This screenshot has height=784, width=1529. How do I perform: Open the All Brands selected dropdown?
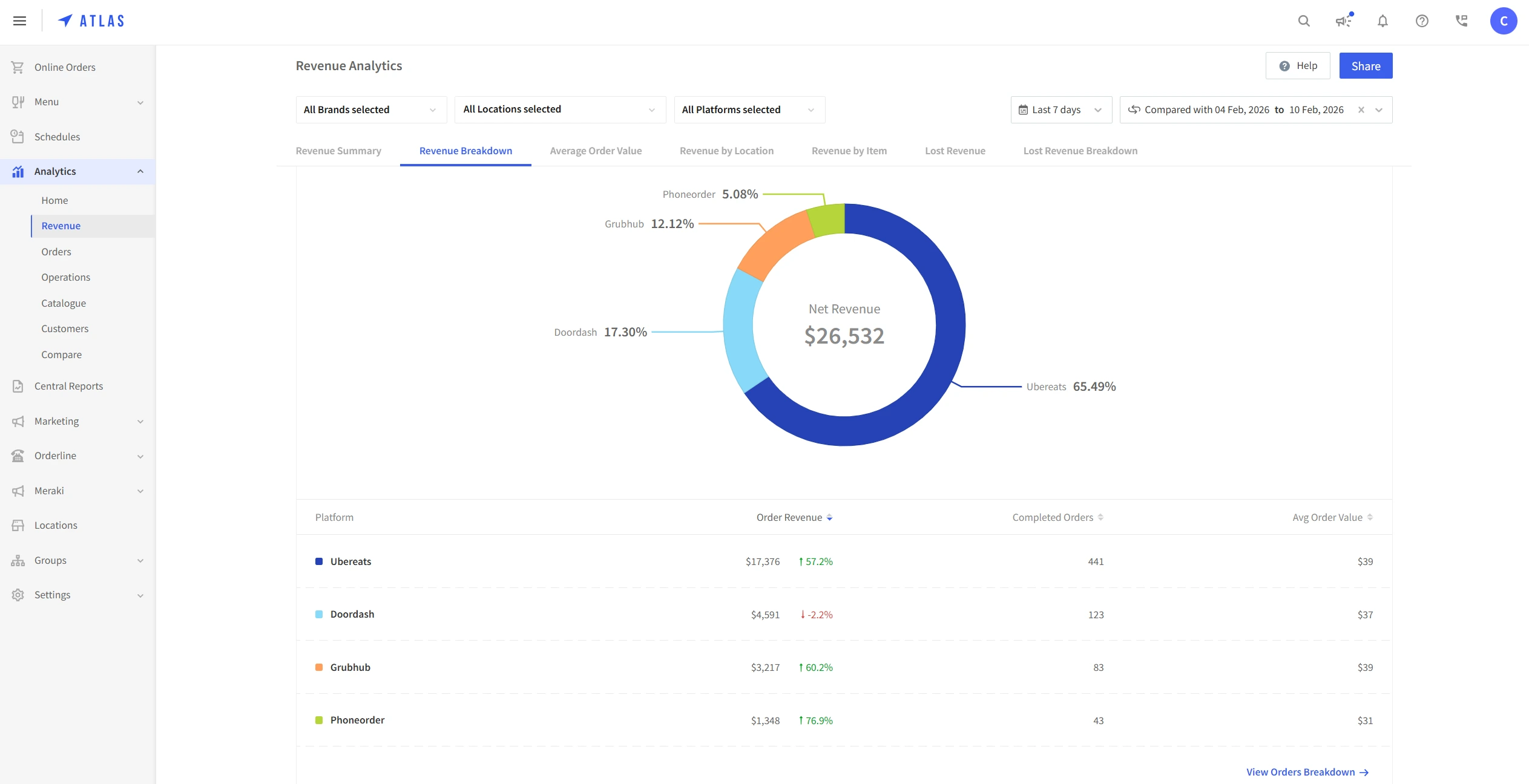(370, 110)
